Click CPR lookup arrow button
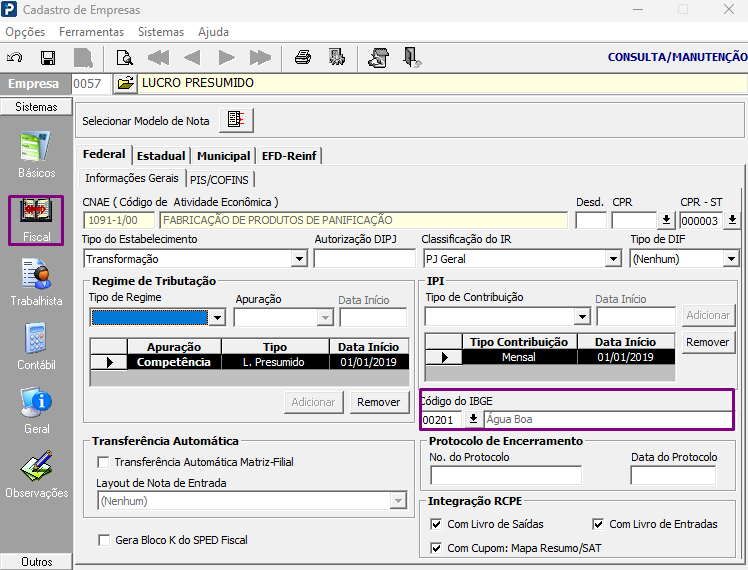748x570 pixels. coord(666,220)
